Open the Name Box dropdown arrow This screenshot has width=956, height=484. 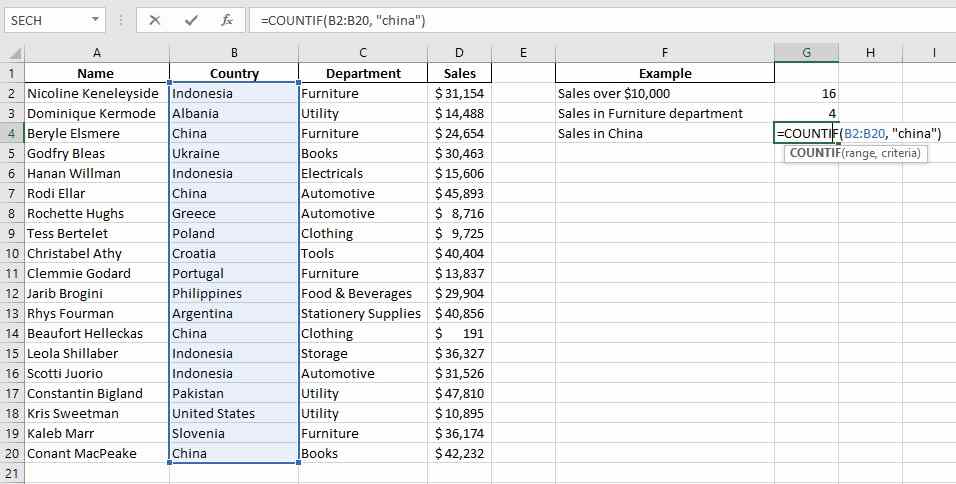[x=96, y=20]
